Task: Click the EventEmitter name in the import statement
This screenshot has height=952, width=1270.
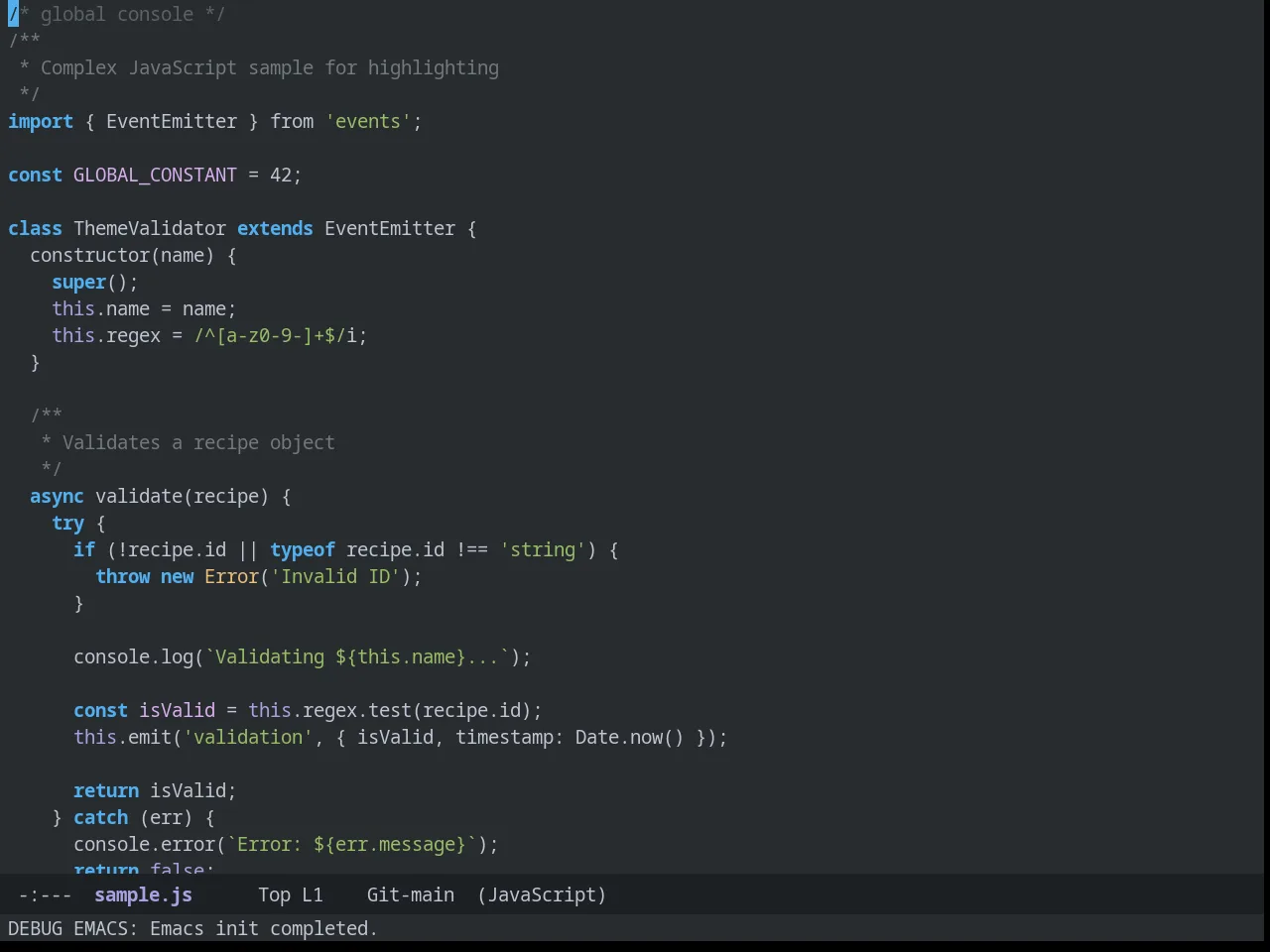Action: click(172, 121)
